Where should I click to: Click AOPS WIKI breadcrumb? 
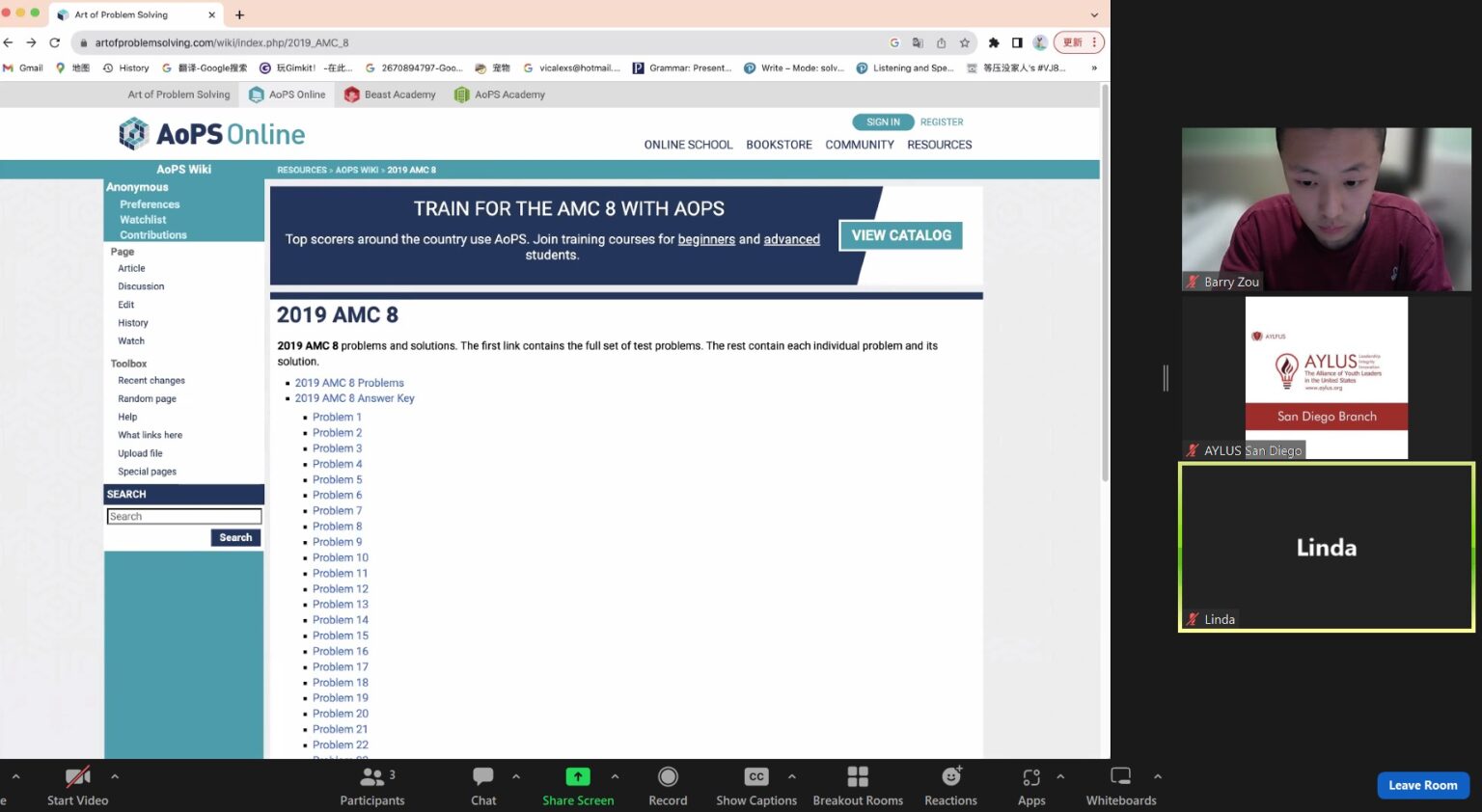[357, 170]
